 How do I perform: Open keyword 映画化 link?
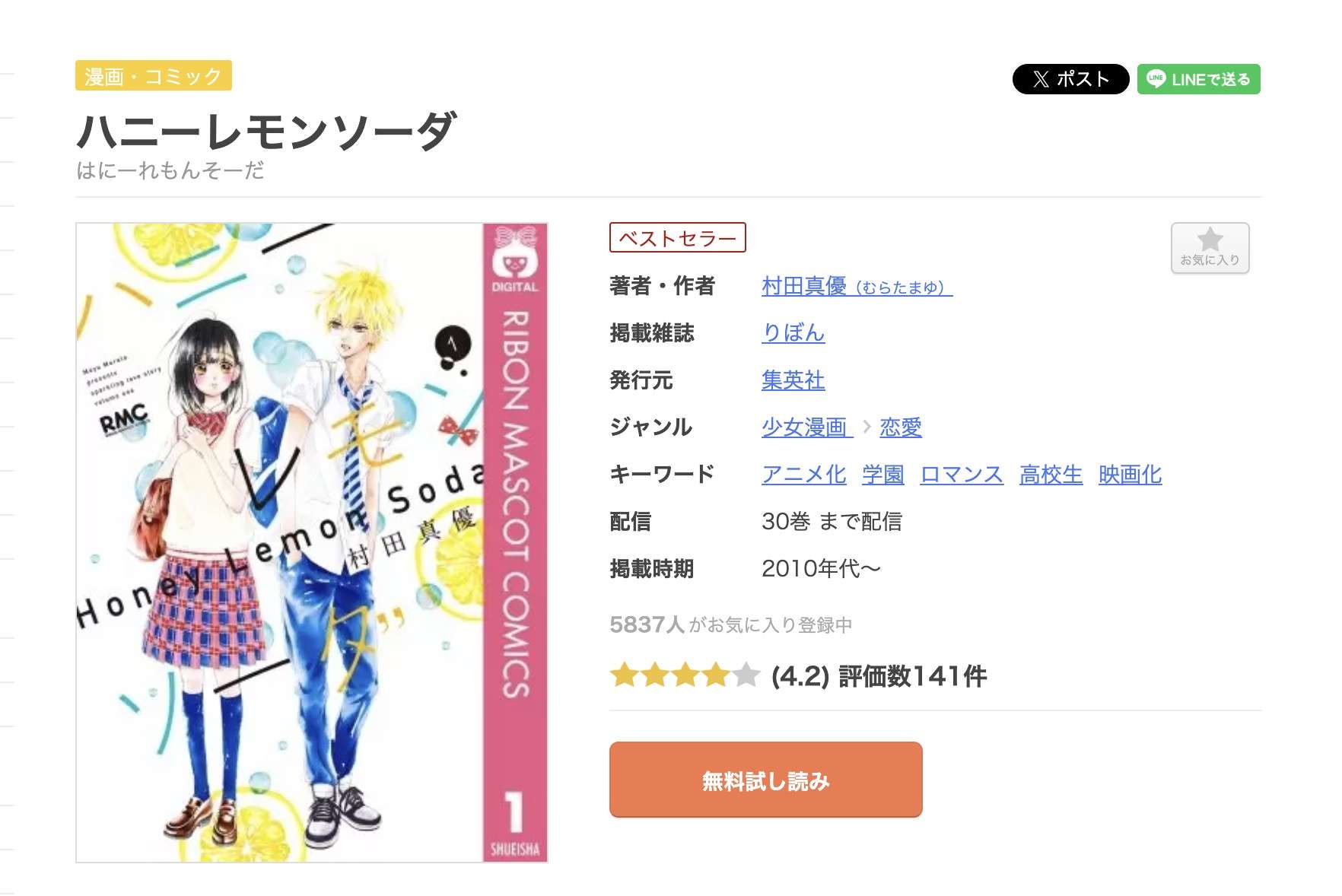pyautogui.click(x=1130, y=475)
